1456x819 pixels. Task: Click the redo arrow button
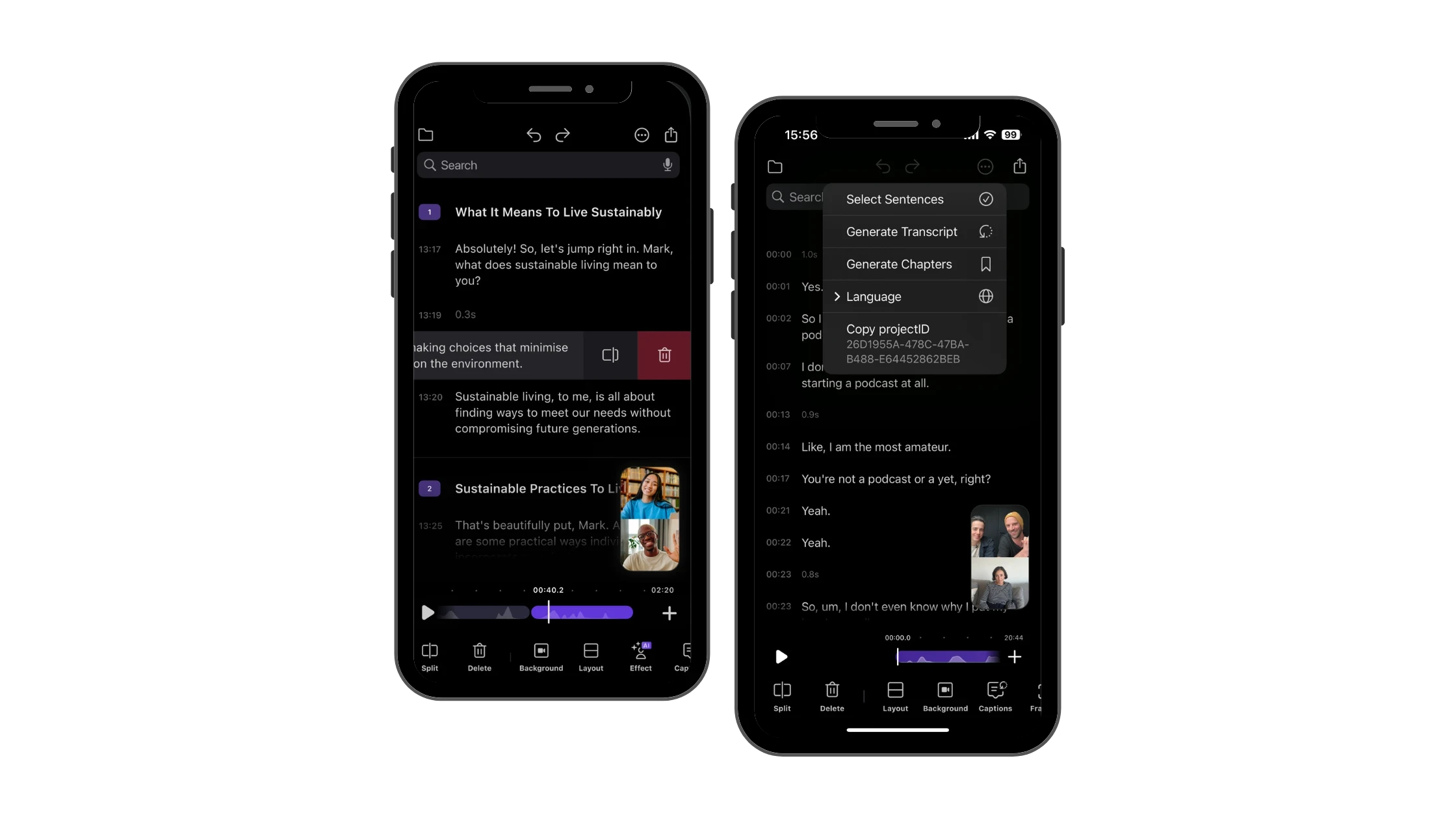click(x=563, y=134)
